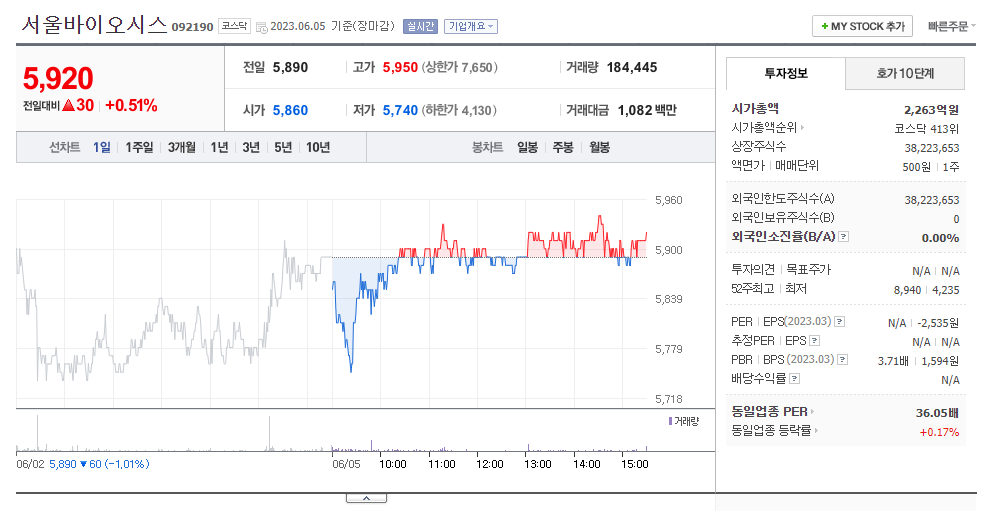Click the 서울바이오시스 stock title

click(x=94, y=25)
